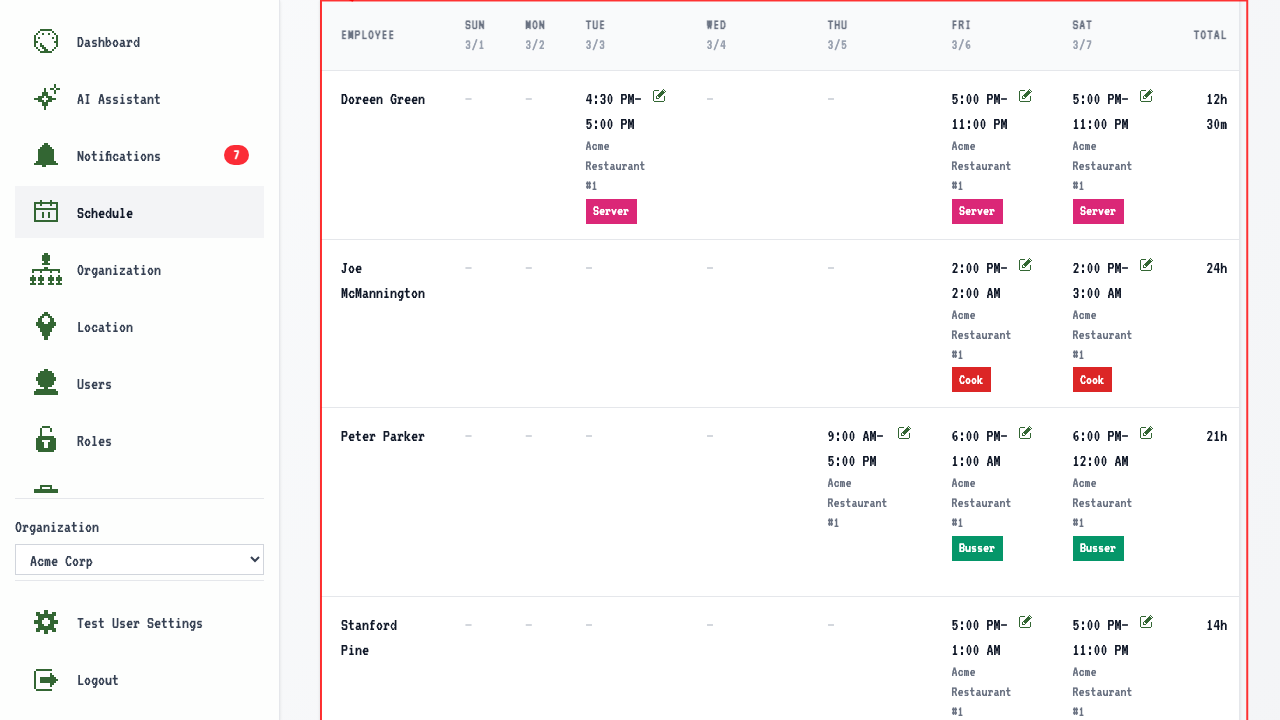Click Peter Parker's Friday Busser tag
This screenshot has width=1280, height=720.
pos(977,548)
